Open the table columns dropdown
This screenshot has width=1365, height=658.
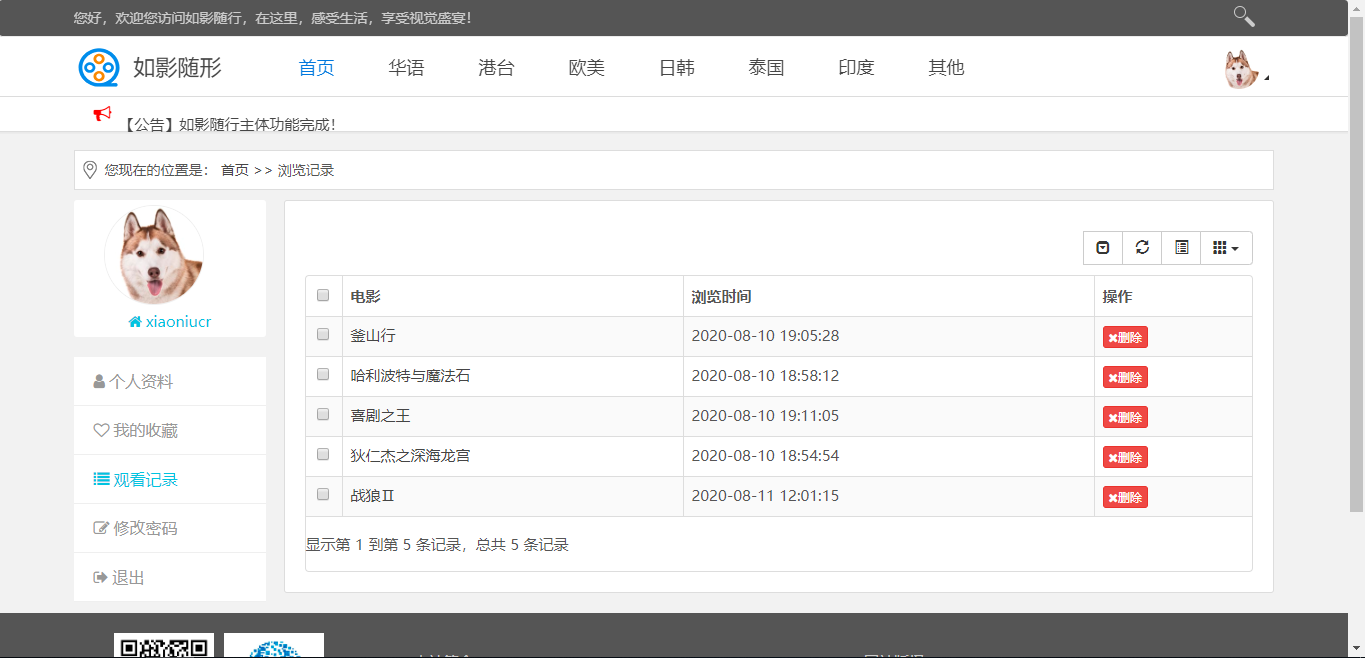1226,248
